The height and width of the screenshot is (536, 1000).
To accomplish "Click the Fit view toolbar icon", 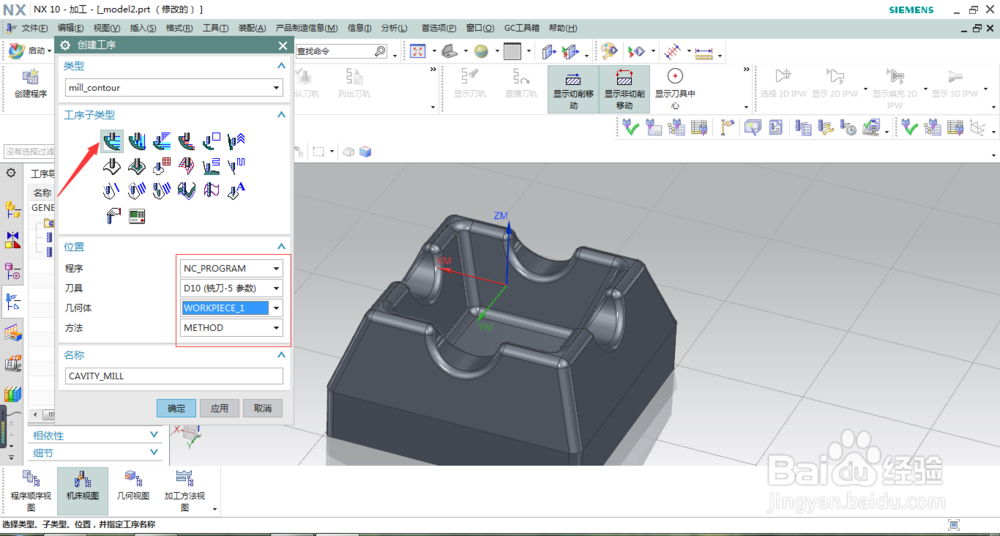I will click(x=418, y=51).
